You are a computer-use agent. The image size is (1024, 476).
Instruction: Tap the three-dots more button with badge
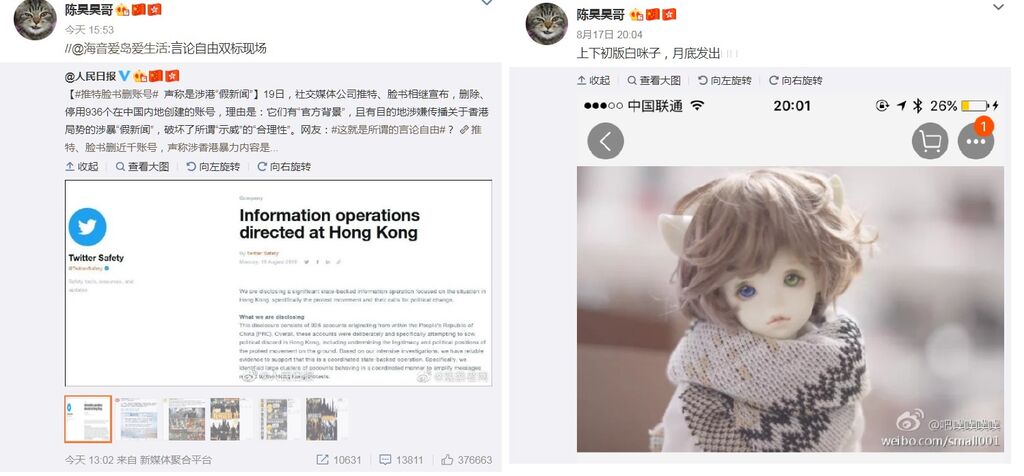976,140
